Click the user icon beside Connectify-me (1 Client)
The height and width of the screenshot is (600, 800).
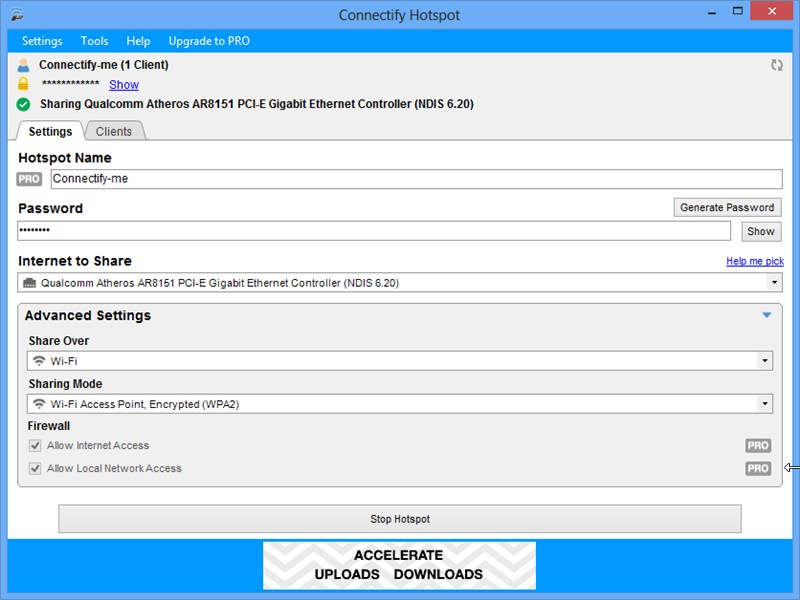point(23,65)
